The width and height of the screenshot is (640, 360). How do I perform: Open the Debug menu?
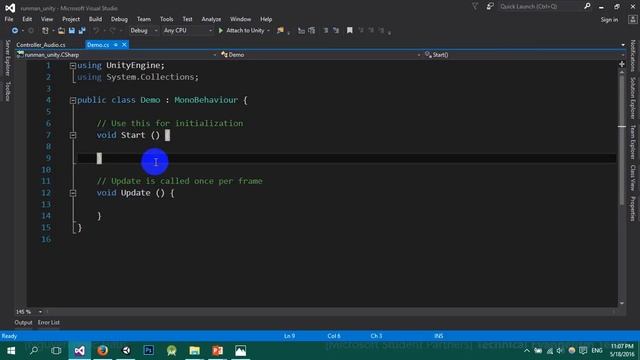[x=119, y=19]
